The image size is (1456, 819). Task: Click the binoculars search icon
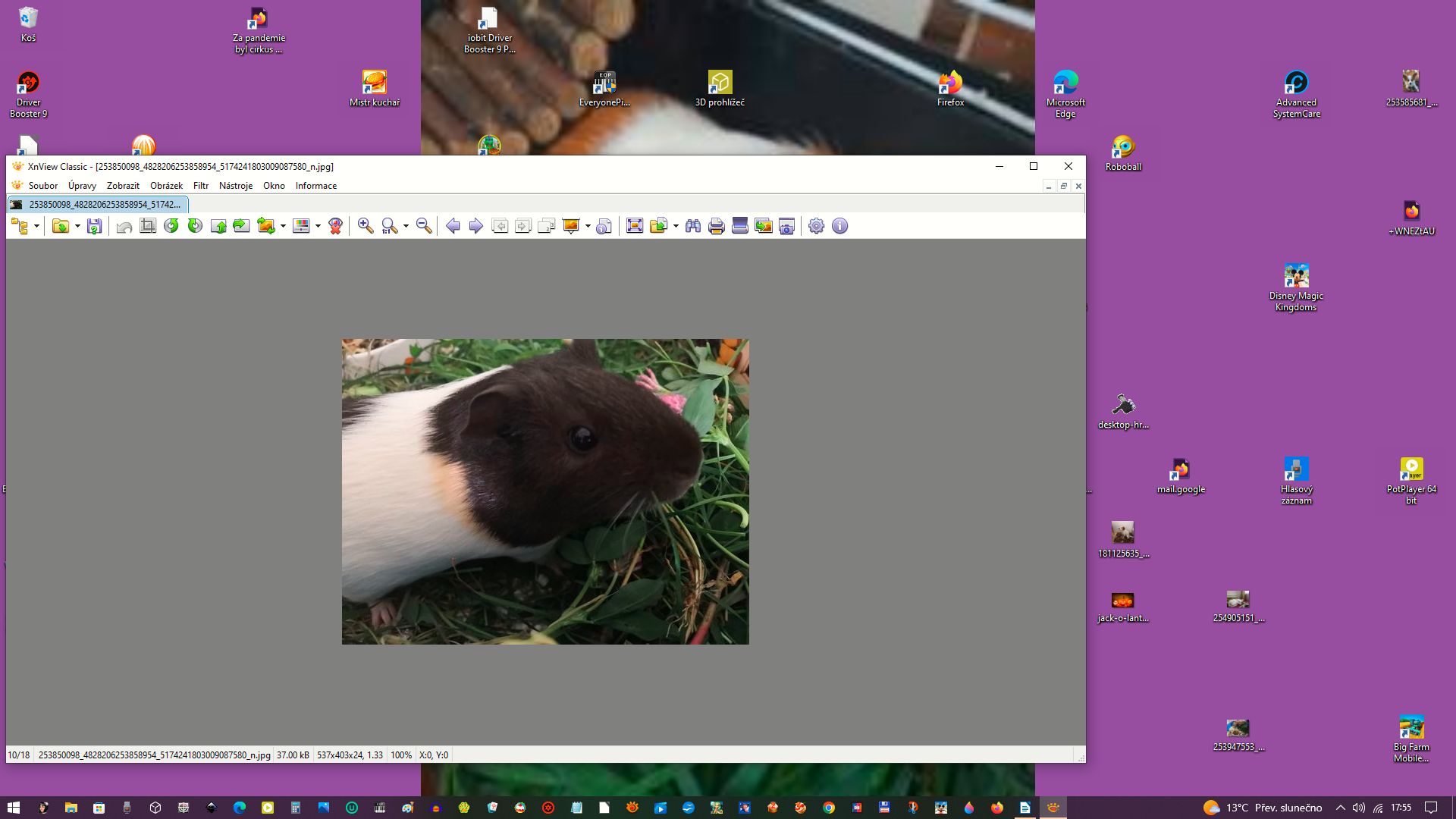(x=693, y=226)
